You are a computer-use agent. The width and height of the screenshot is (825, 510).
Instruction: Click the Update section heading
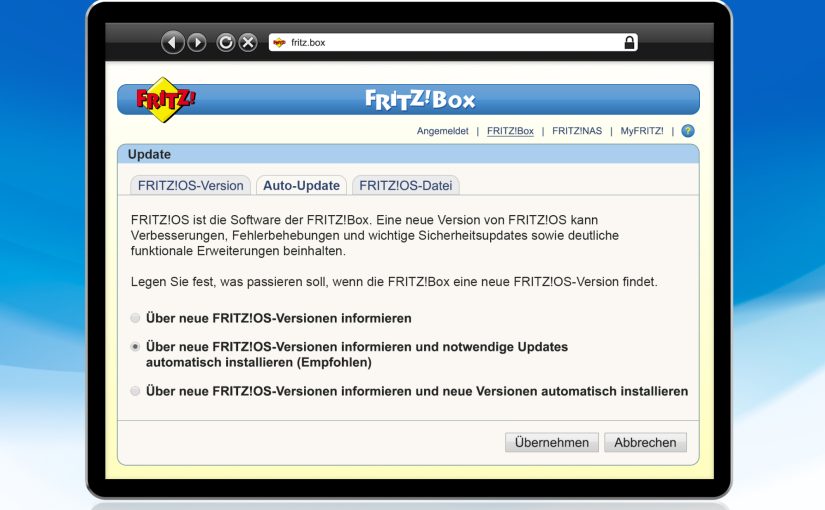pos(149,154)
